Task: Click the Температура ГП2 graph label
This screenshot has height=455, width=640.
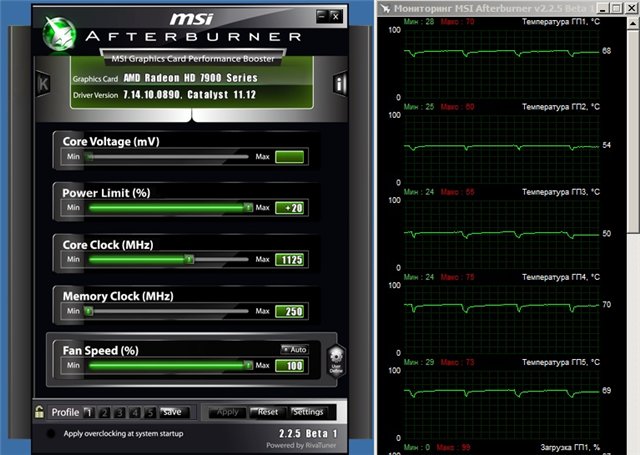Action: pos(561,107)
